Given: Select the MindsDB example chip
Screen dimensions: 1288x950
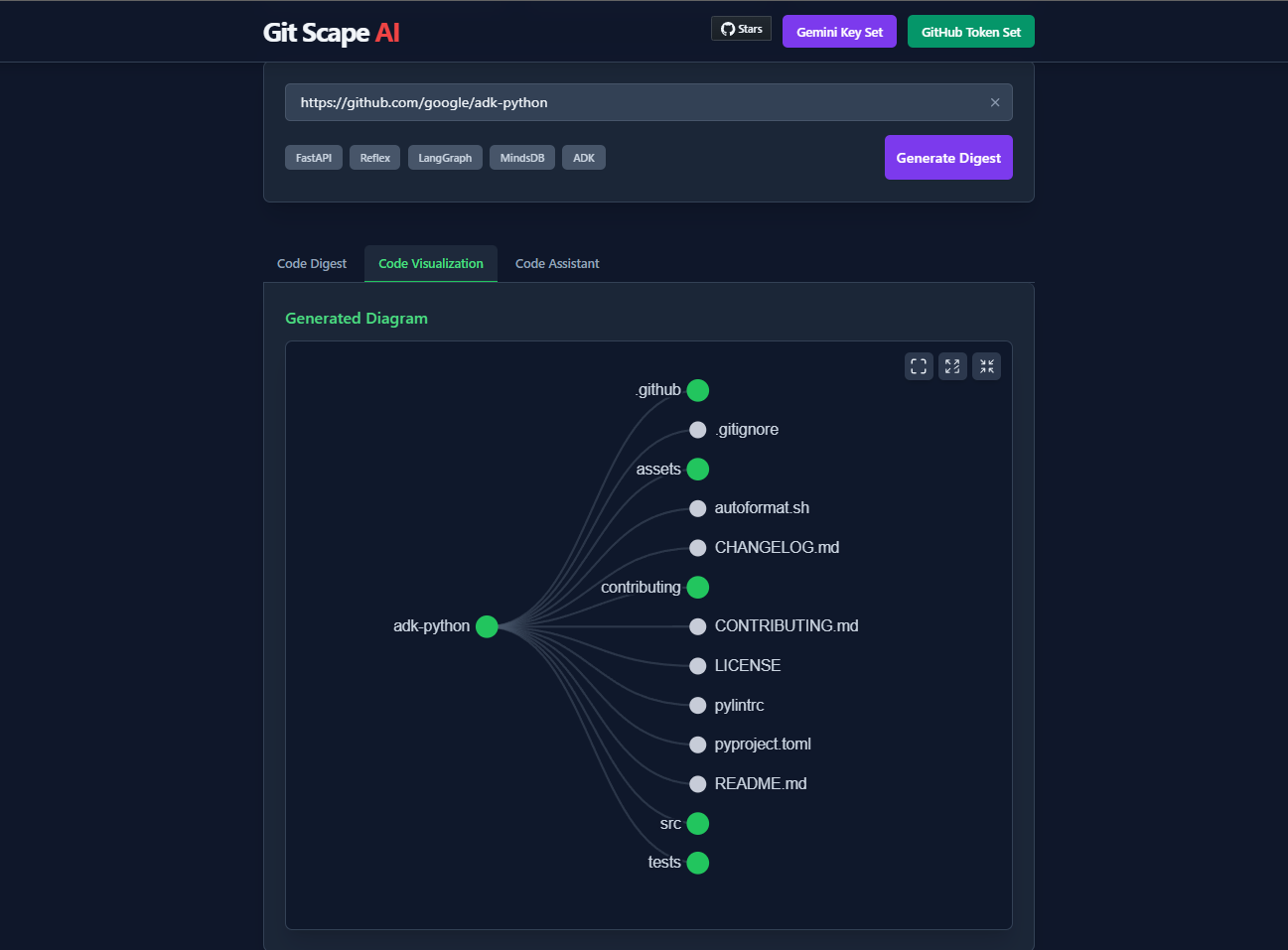Looking at the screenshot, I should click(522, 158).
